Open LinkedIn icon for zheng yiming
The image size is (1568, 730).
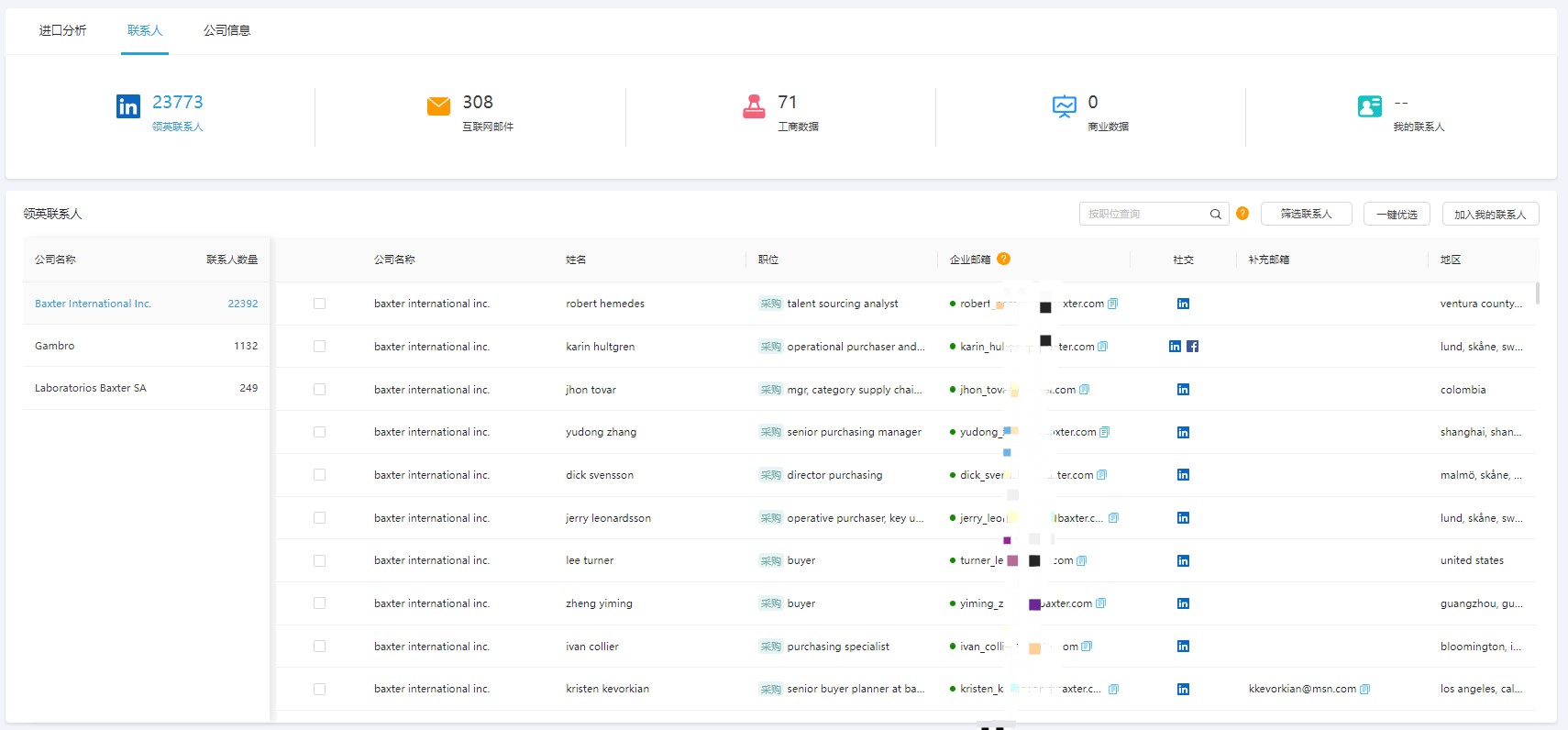point(1183,603)
